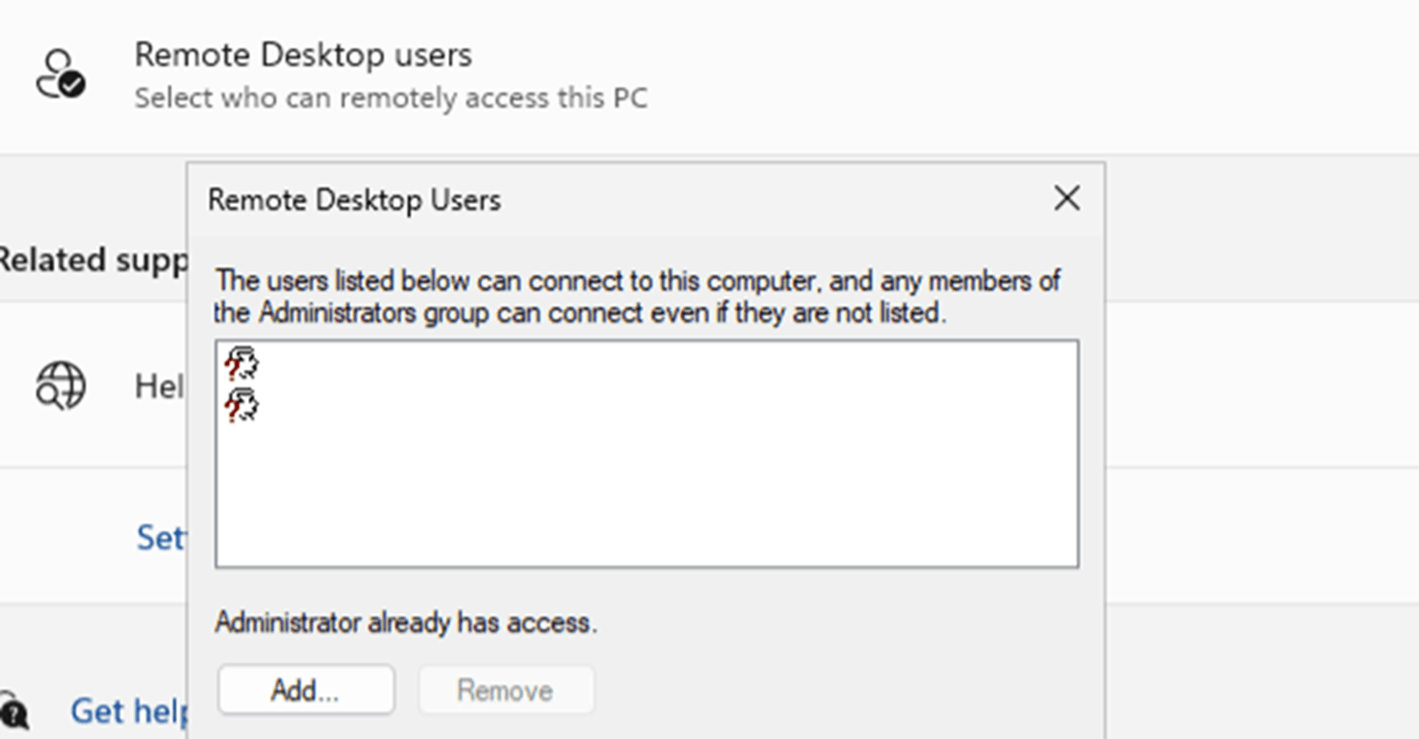The image size is (1419, 739).
Task: Click the Get help question bubble icon
Action: pos(14,711)
